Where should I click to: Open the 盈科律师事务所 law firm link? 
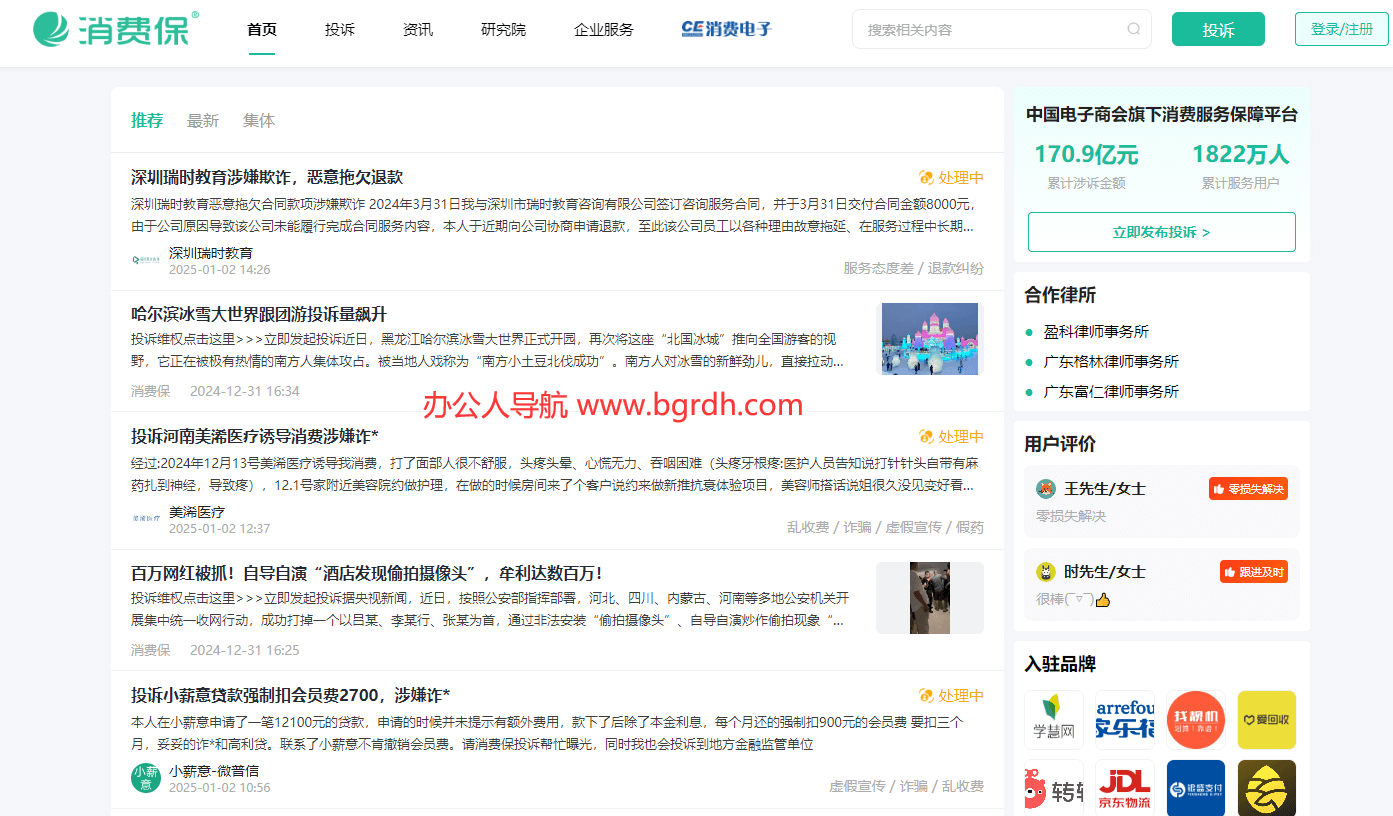1096,331
